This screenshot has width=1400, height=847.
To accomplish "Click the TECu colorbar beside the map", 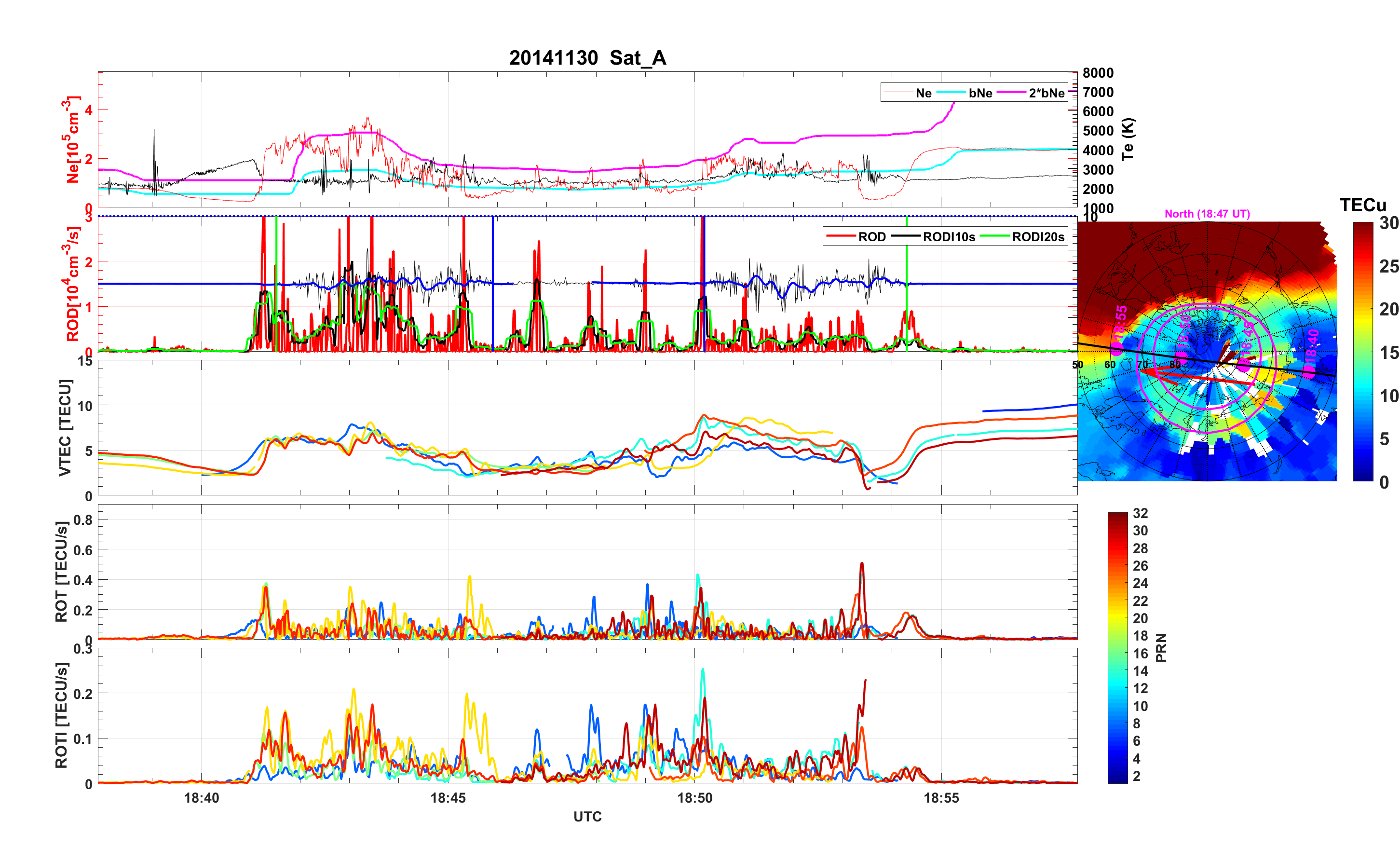I will coord(1362,351).
